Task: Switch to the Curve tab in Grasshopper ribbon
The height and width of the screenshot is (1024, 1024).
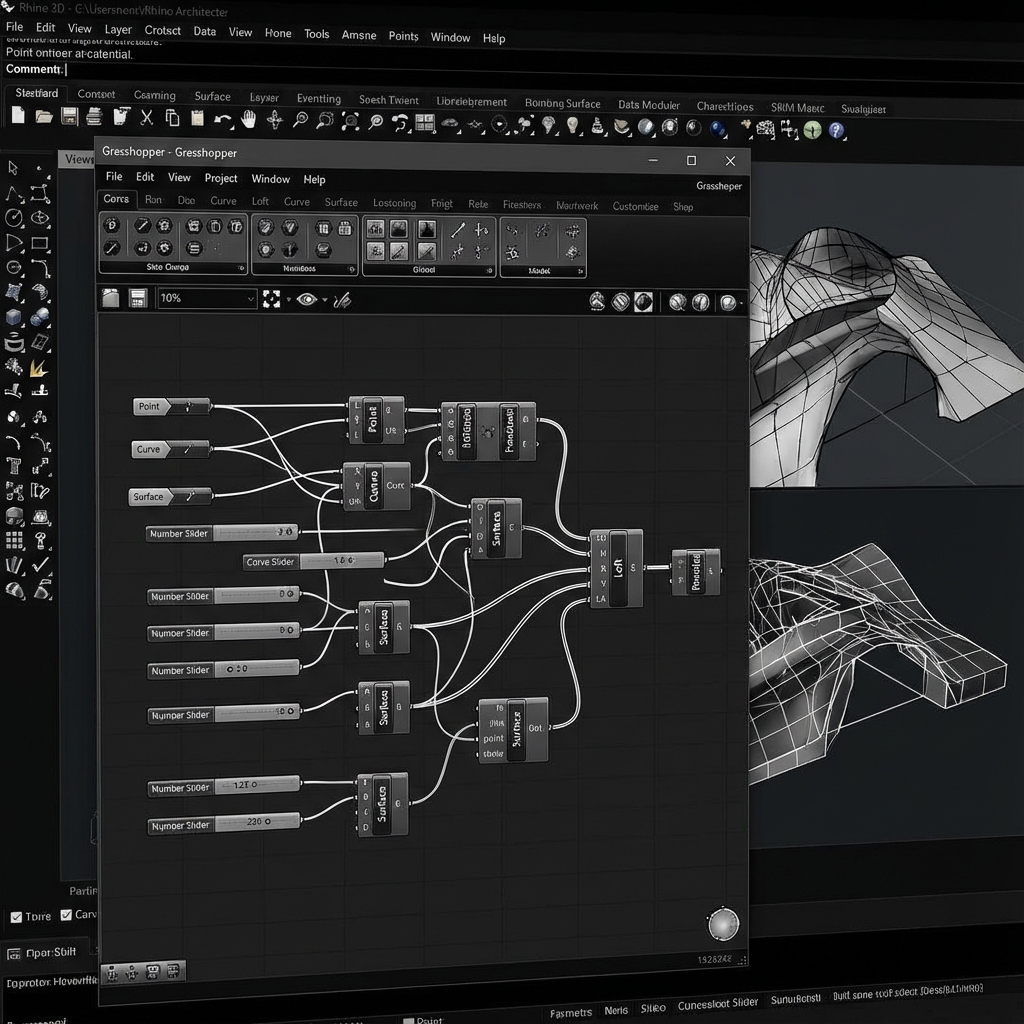Action: [x=224, y=201]
